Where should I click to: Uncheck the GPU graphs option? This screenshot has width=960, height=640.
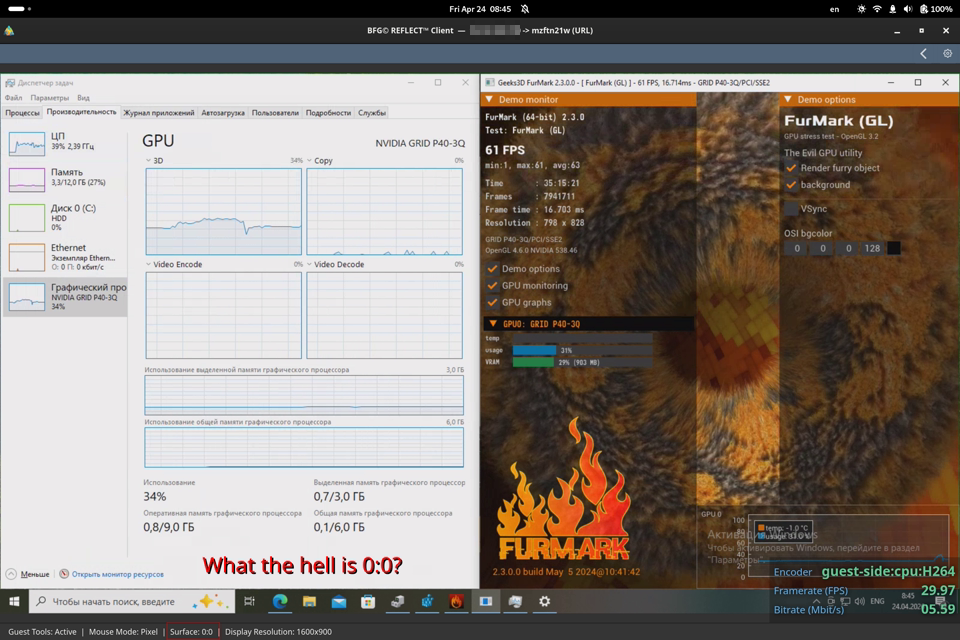point(492,303)
